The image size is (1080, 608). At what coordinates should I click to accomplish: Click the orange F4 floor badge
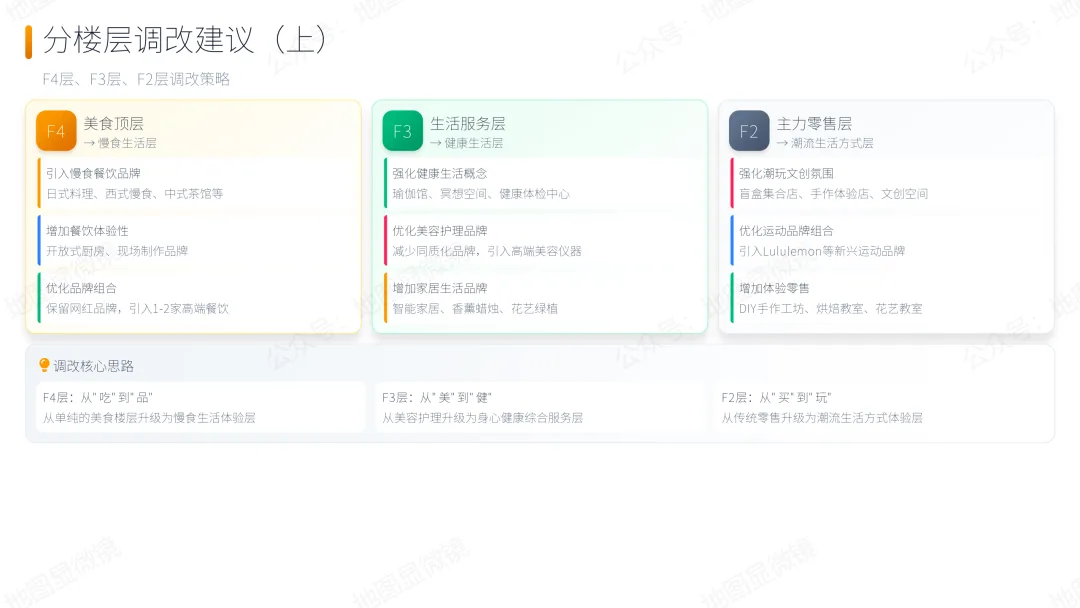click(56, 131)
